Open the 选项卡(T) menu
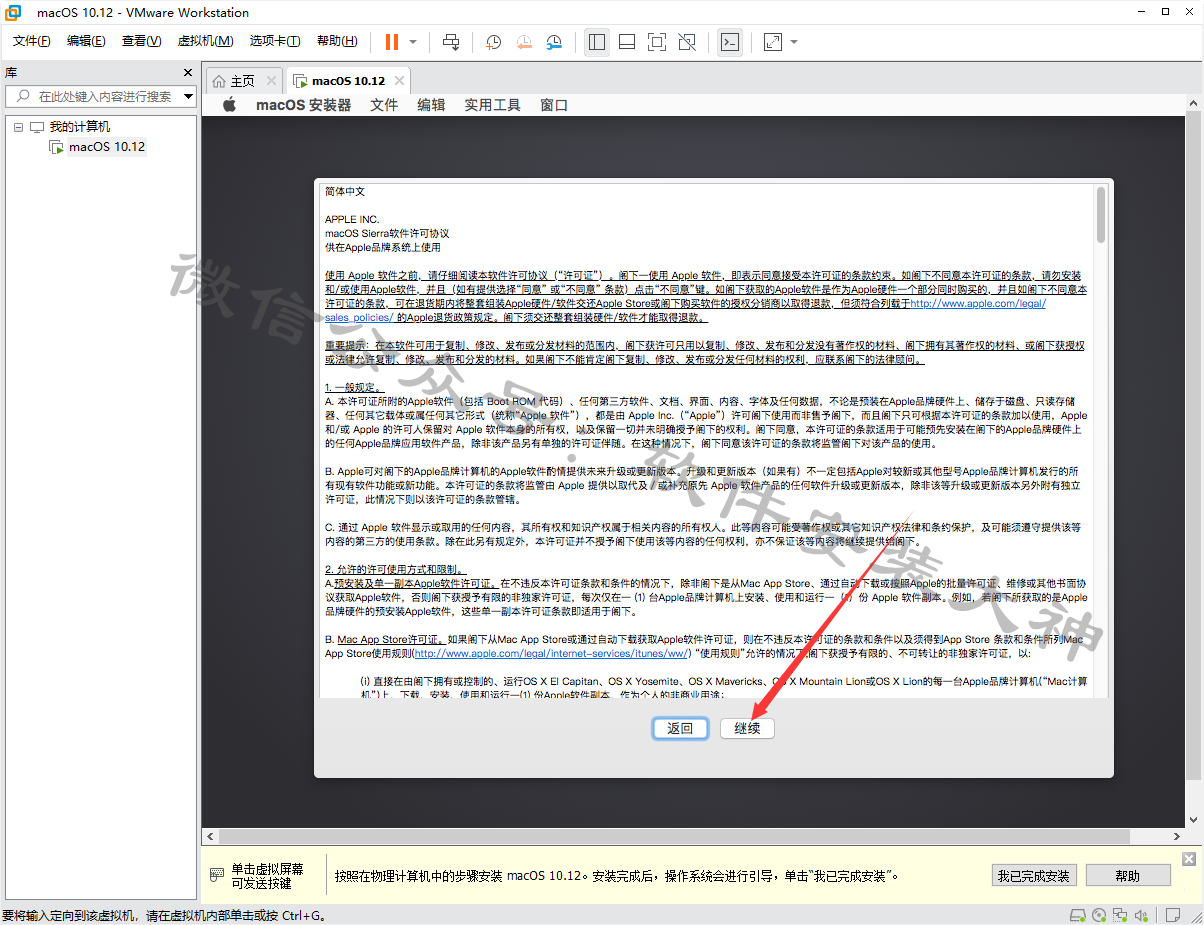Screen dimensions: 1204x925 (275, 41)
